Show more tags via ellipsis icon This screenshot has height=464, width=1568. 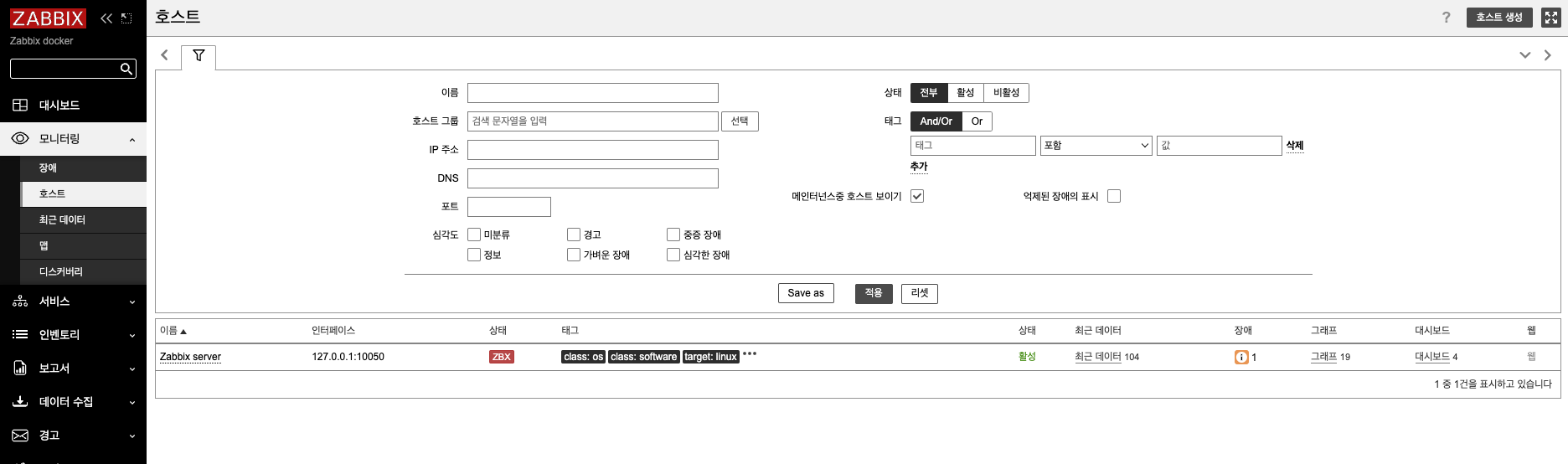click(x=750, y=354)
